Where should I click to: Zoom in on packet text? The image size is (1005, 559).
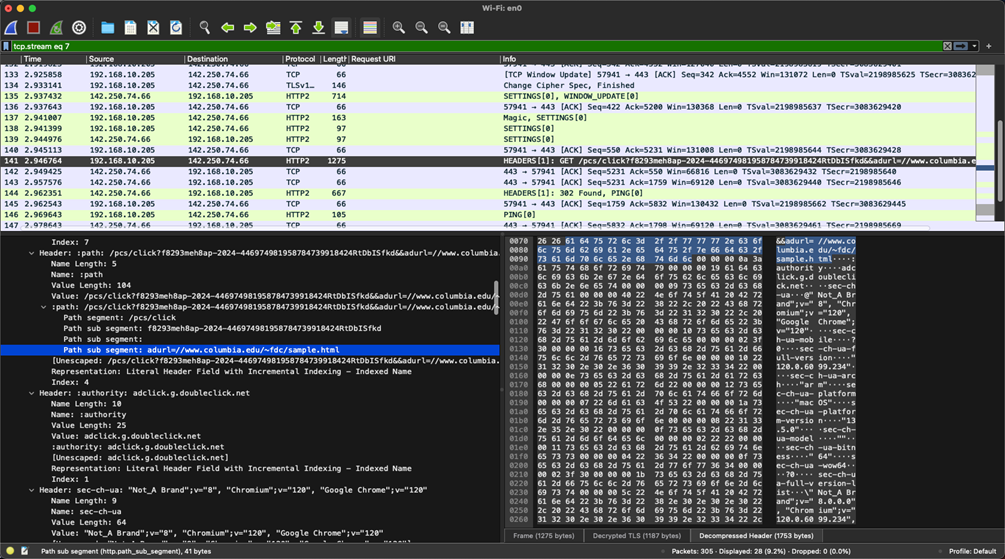[398, 28]
